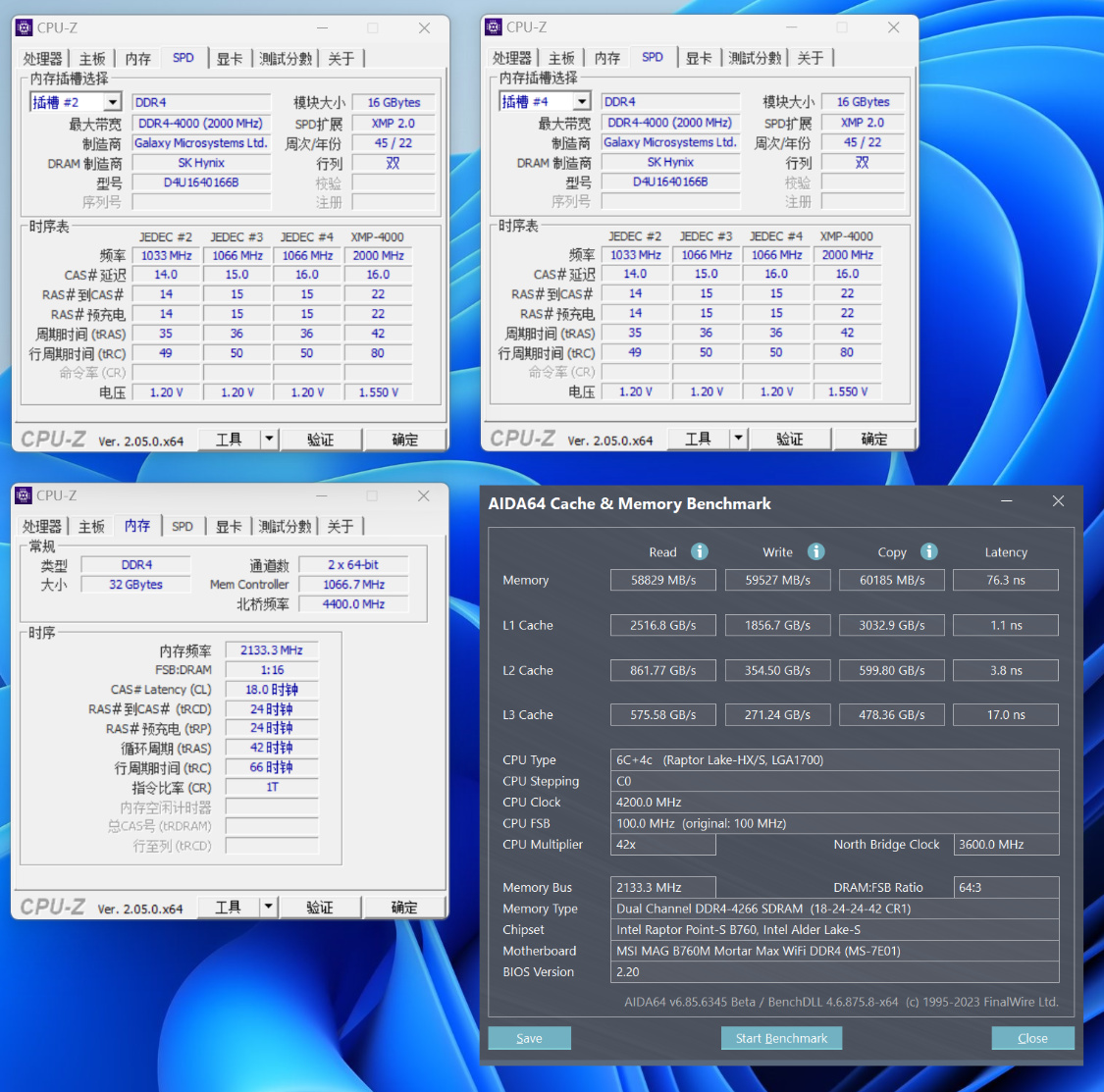
Task: Expand 工具 dropdown arrow in bottom-left CPU-Z
Action: 268,907
